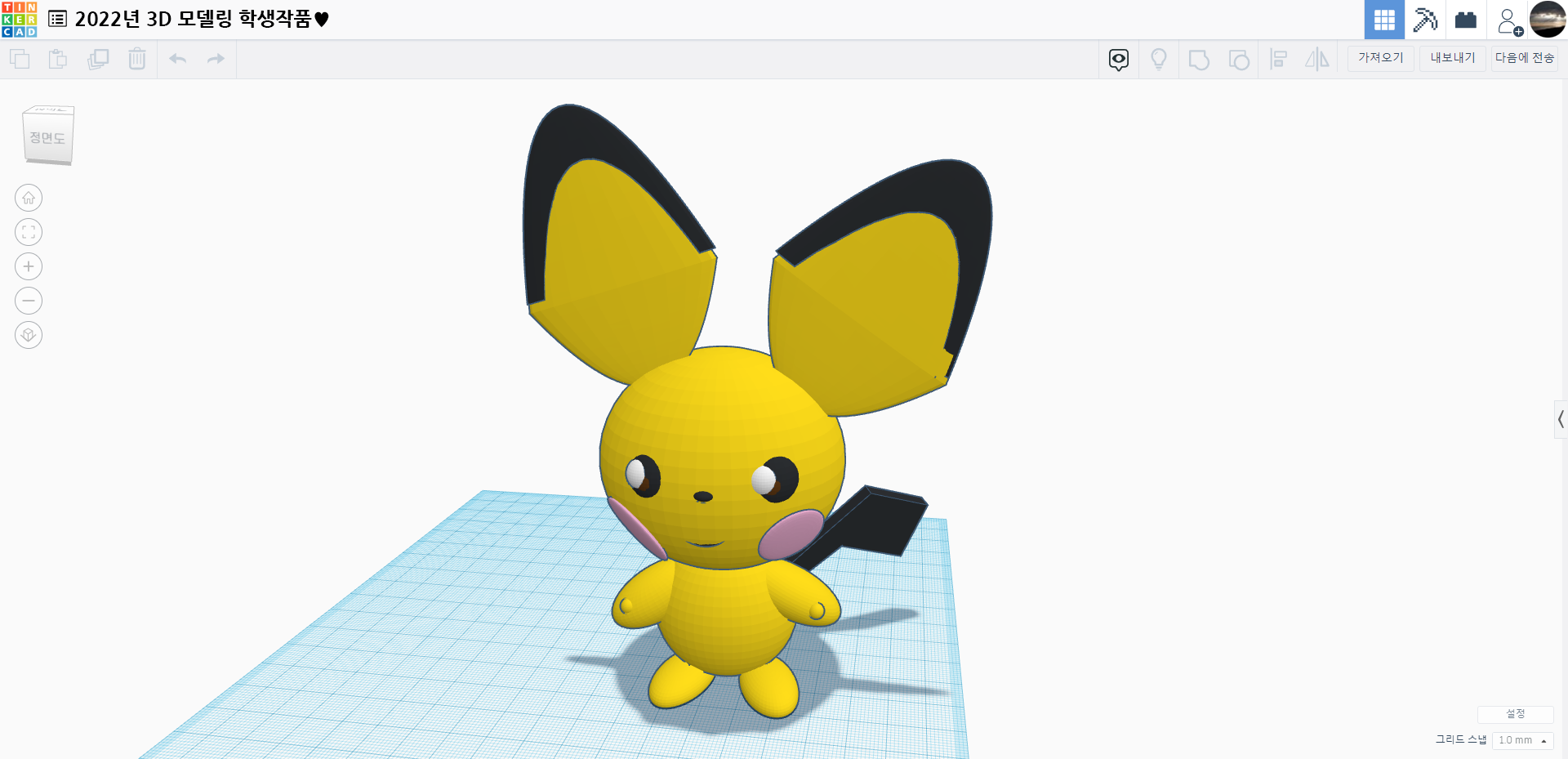
Task: Open the 다음에 전송 send-to button
Action: (1525, 58)
